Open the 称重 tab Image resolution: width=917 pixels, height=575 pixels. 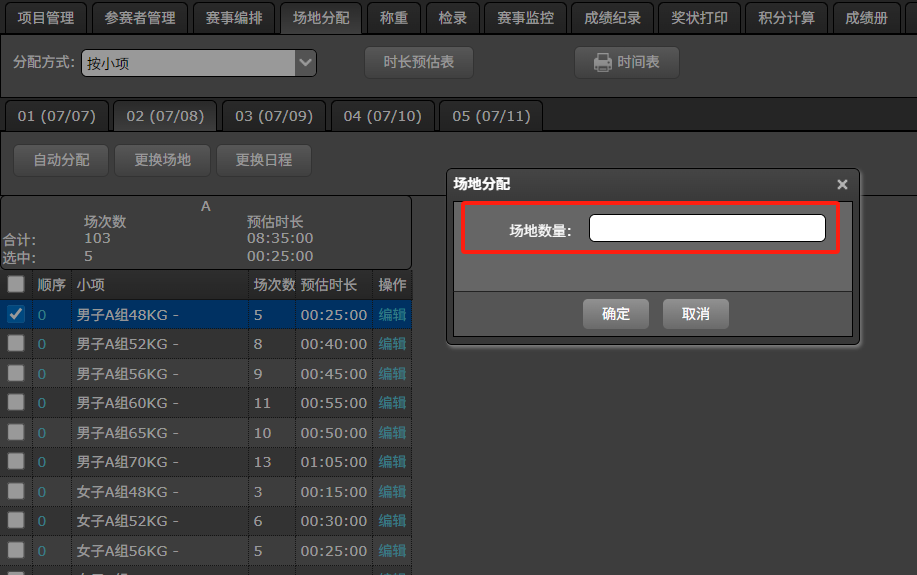[393, 18]
